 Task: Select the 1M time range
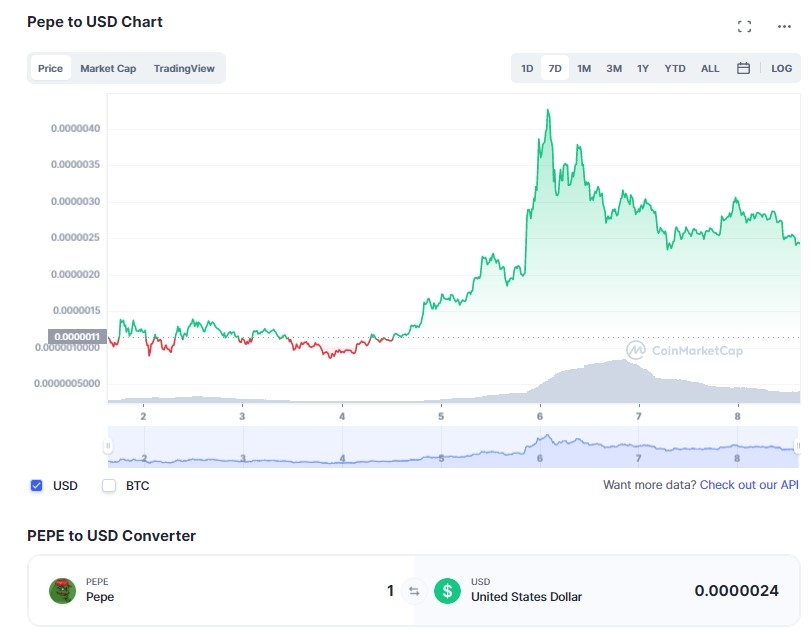pyautogui.click(x=584, y=68)
